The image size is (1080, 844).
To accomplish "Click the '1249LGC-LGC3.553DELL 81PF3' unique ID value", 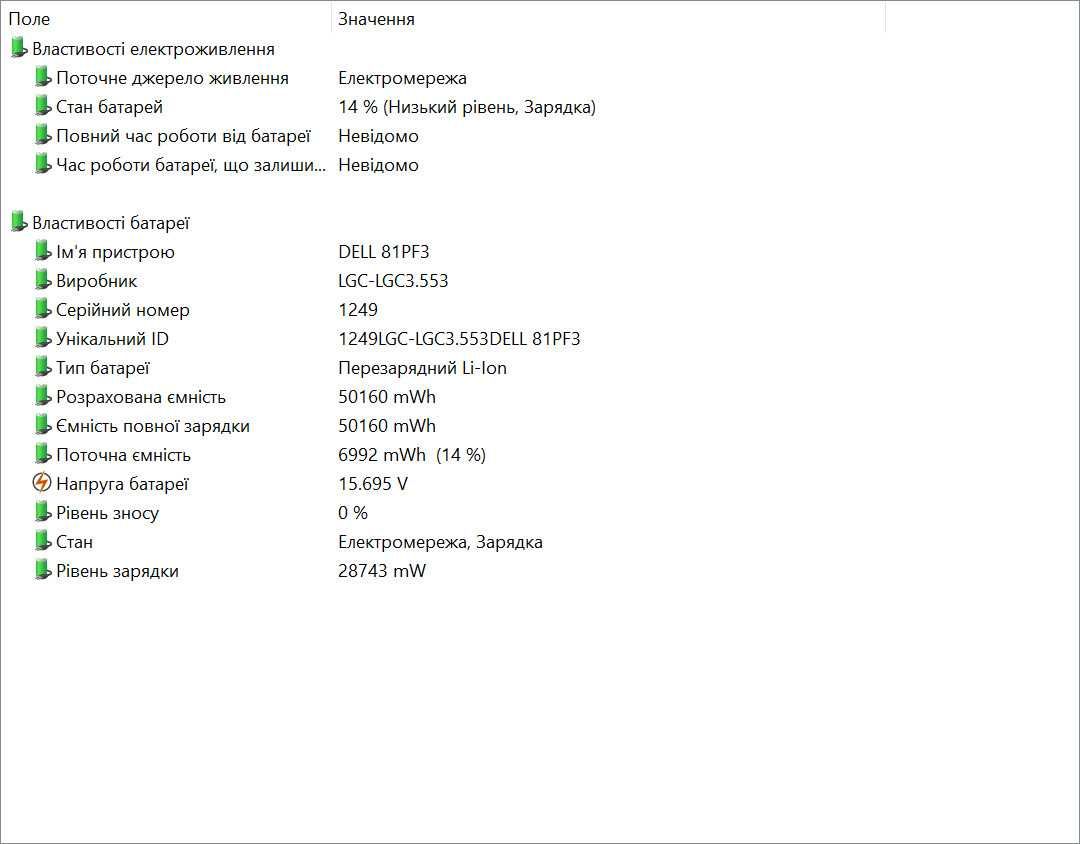I will (x=459, y=338).
